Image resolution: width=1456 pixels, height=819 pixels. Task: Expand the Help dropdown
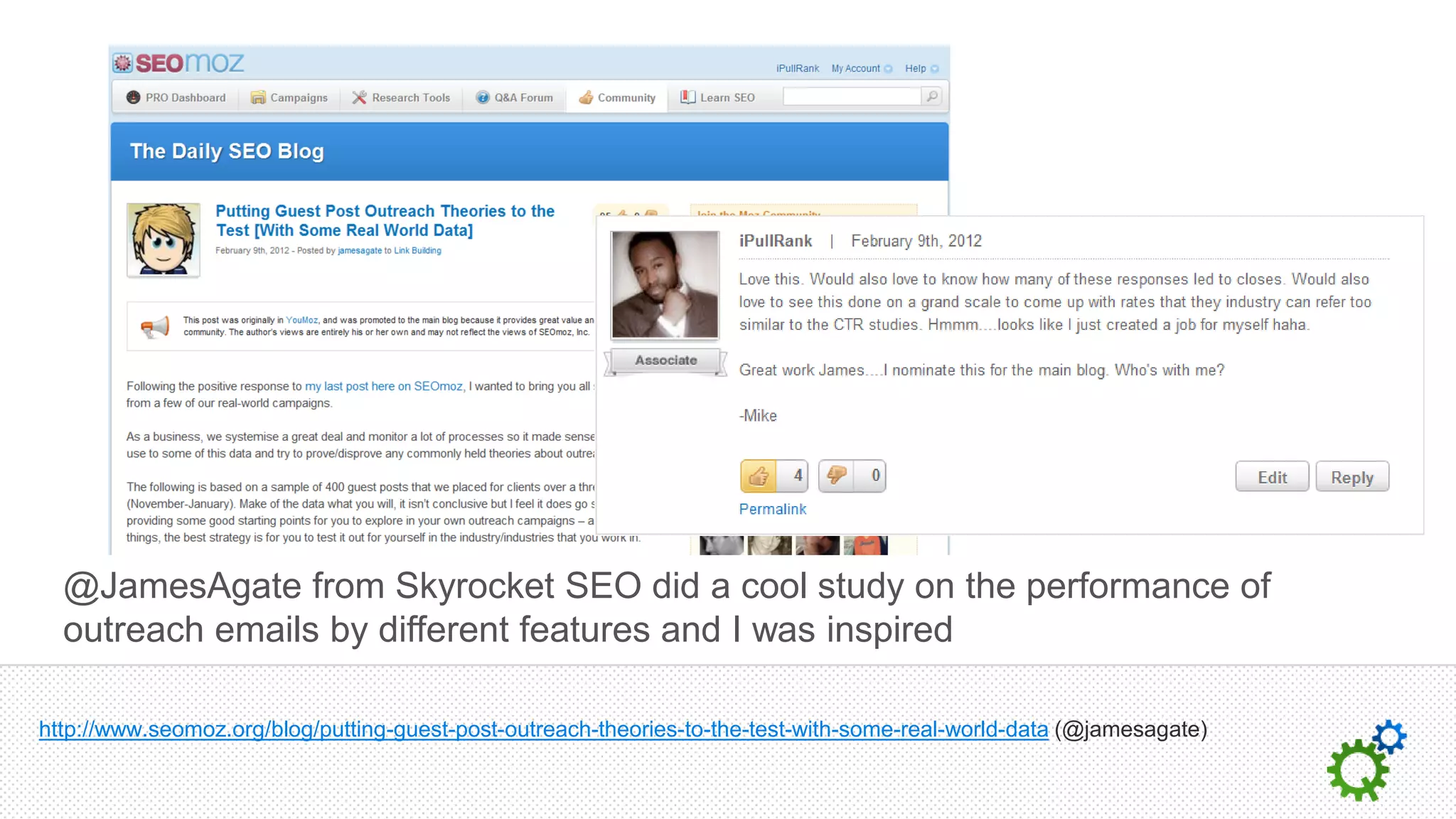921,68
